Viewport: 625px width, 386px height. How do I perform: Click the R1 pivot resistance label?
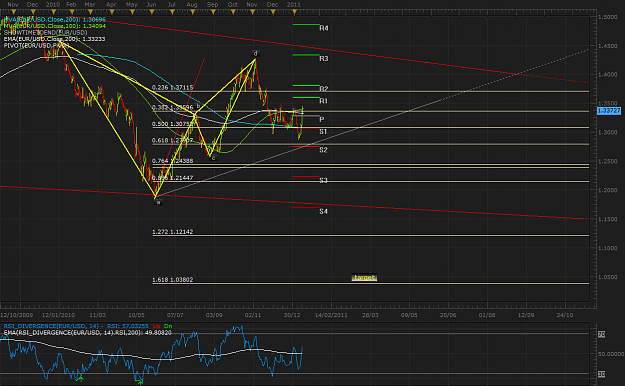click(x=323, y=101)
